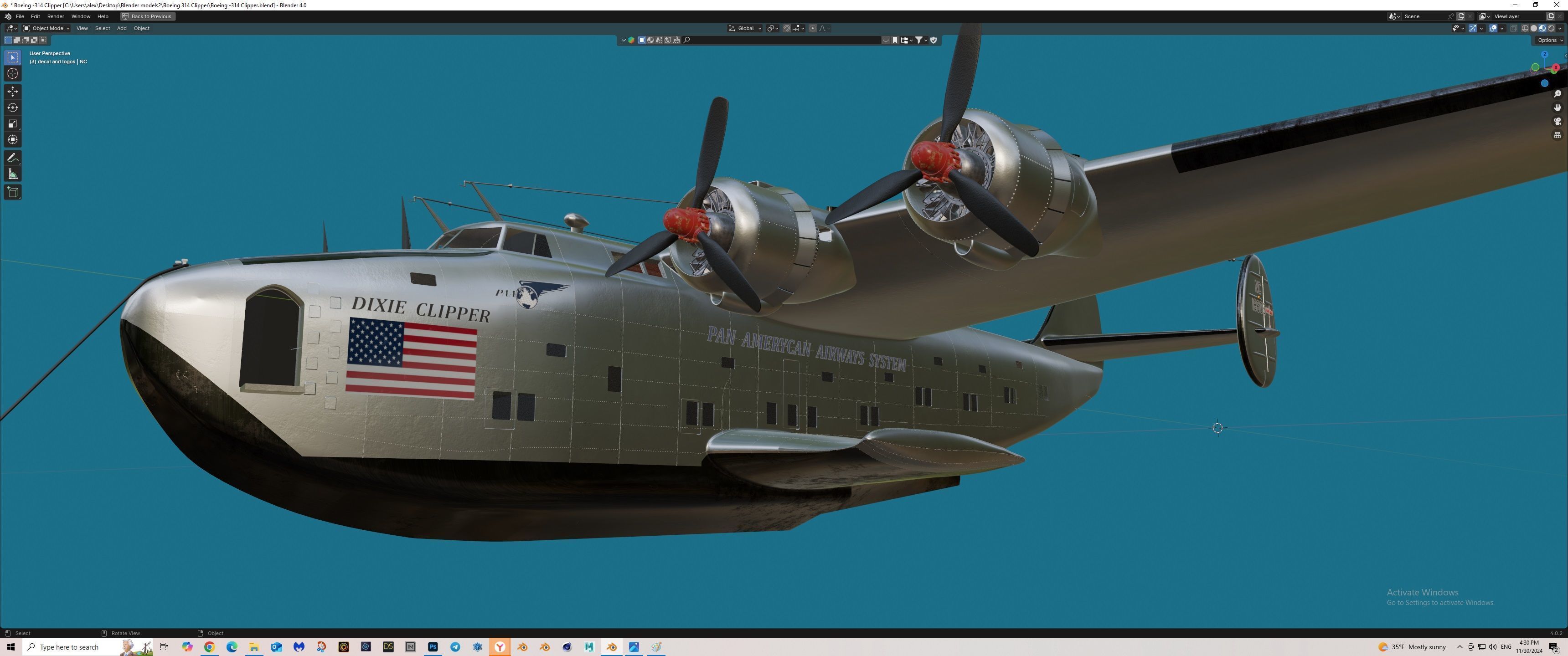This screenshot has height=656, width=1568.
Task: Toggle show gizmos button
Action: [x=1473, y=28]
